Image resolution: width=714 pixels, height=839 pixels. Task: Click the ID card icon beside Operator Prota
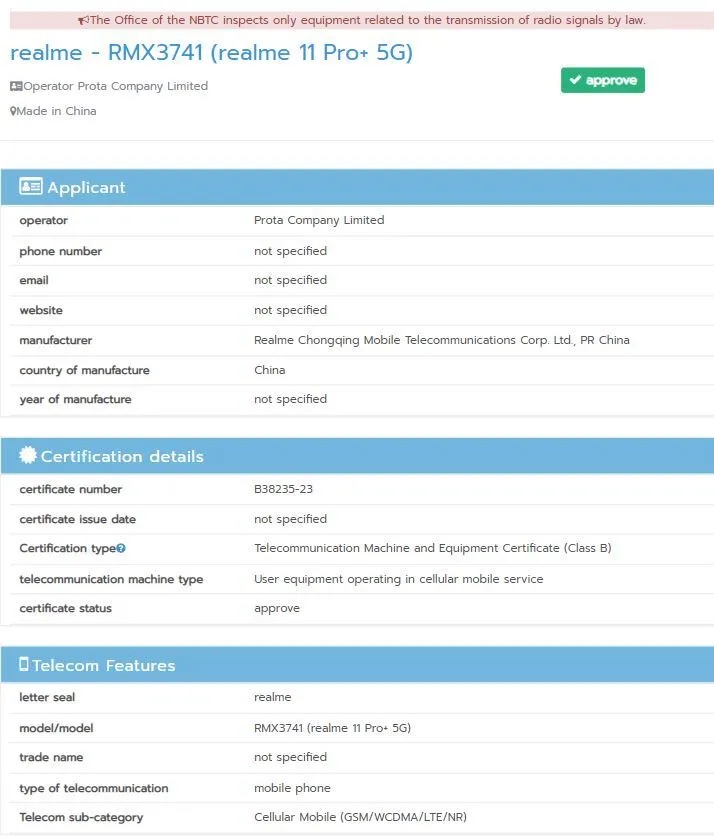pyautogui.click(x=16, y=87)
